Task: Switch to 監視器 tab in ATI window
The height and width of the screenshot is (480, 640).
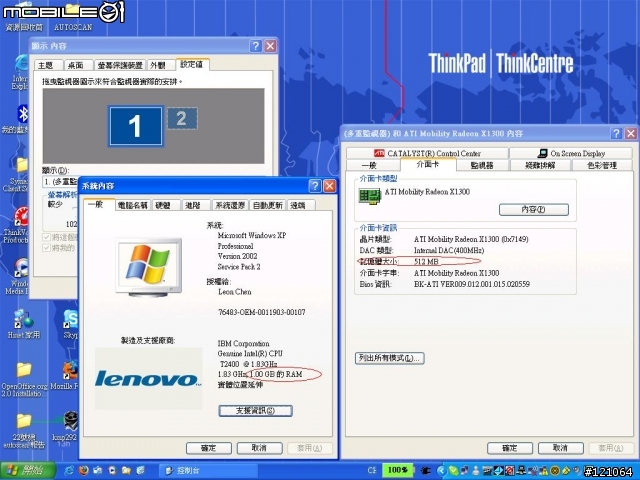Action: pyautogui.click(x=482, y=165)
